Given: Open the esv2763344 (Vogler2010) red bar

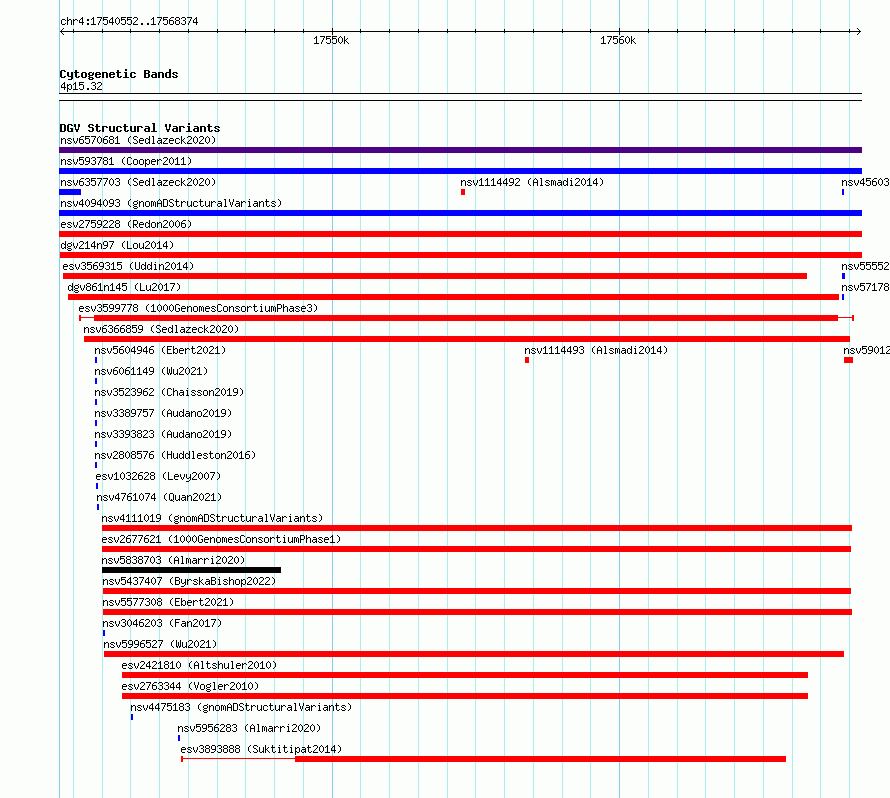Looking at the screenshot, I should coord(465,696).
